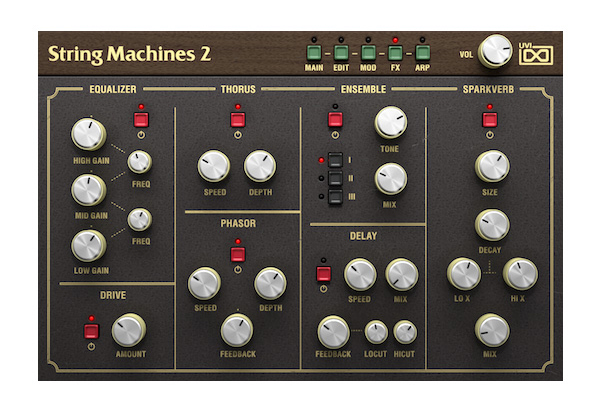The width and height of the screenshot is (600, 418).
Task: Click the MID GAIN knob
Action: pos(89,190)
